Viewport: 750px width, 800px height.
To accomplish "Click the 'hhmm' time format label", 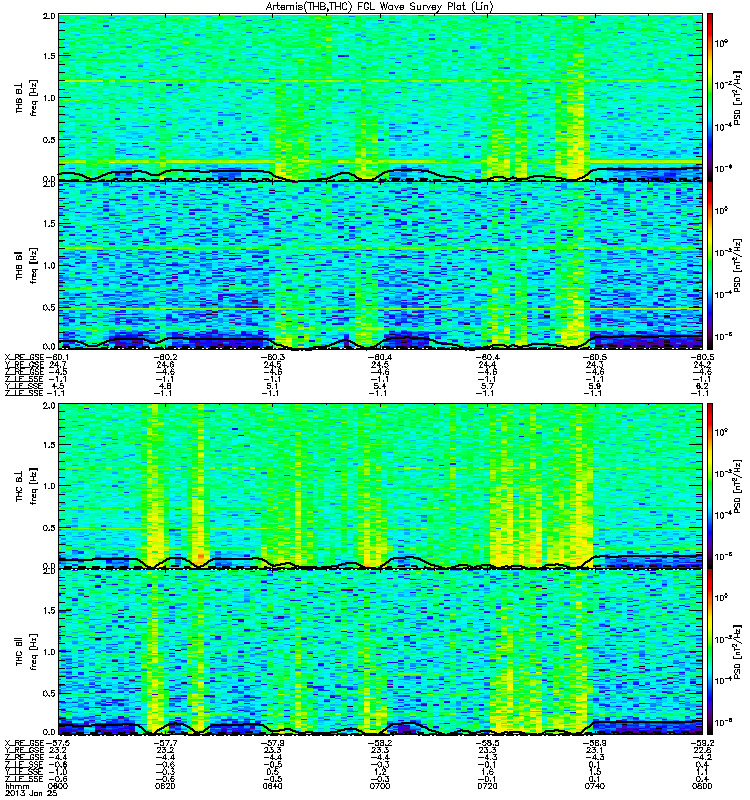I will (x=17, y=786).
